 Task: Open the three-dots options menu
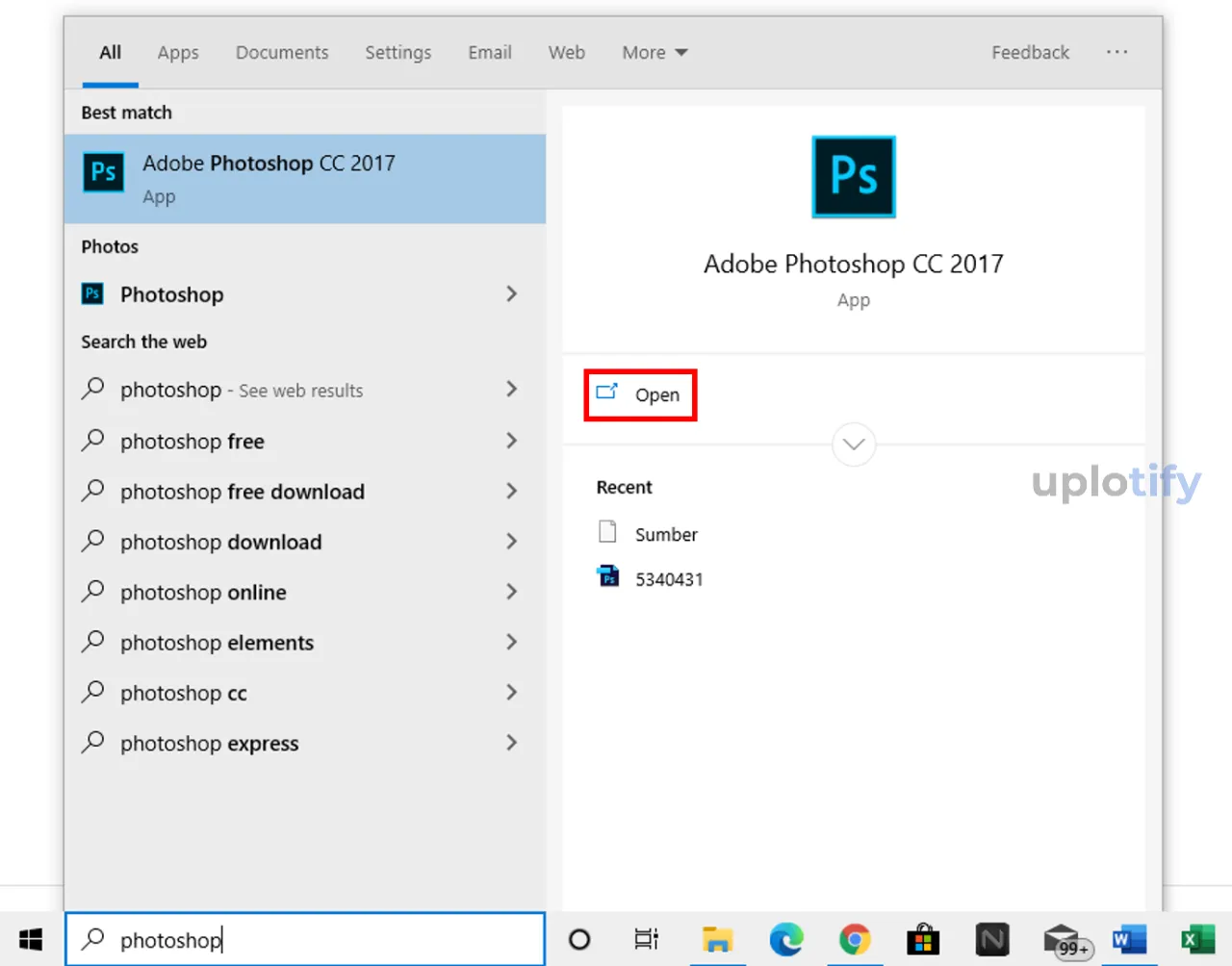pyautogui.click(x=1116, y=52)
